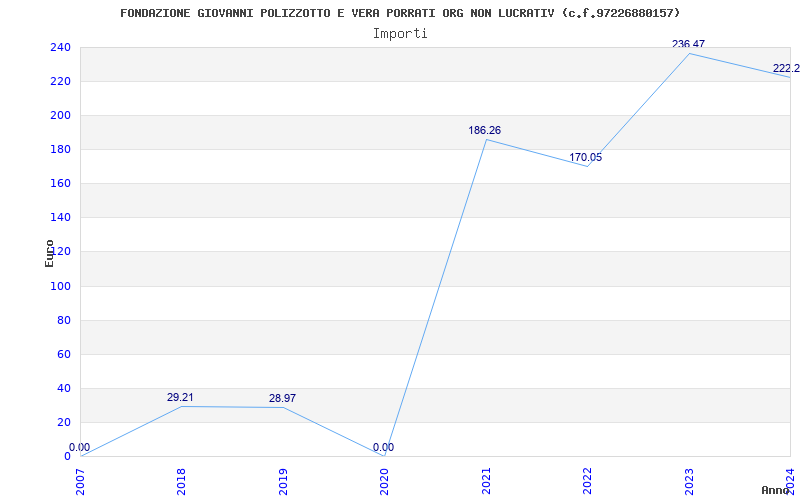
Task: Click the Importi chart subtitle
Action: pyautogui.click(x=400, y=34)
